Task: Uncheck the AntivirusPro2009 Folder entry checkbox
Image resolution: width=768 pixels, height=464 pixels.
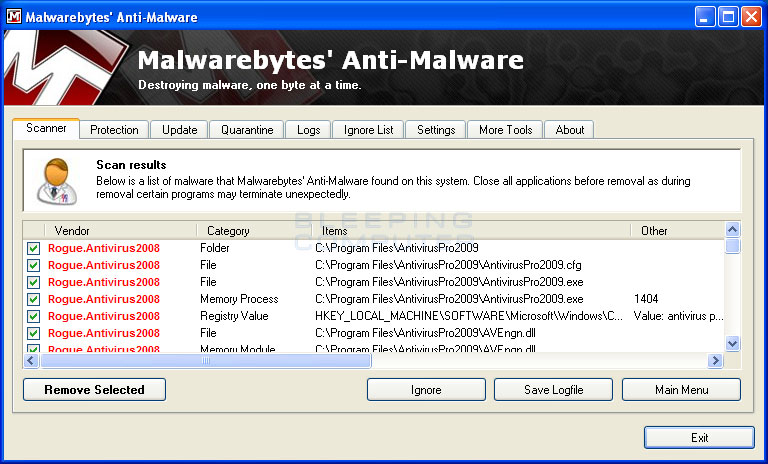Action: (x=33, y=248)
